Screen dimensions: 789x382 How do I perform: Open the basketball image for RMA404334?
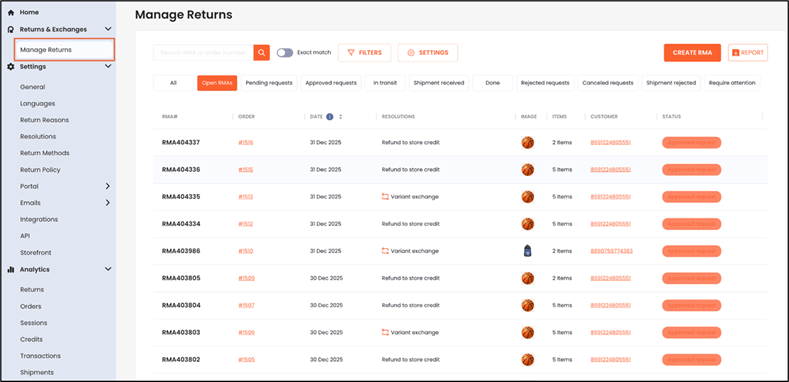click(x=527, y=224)
